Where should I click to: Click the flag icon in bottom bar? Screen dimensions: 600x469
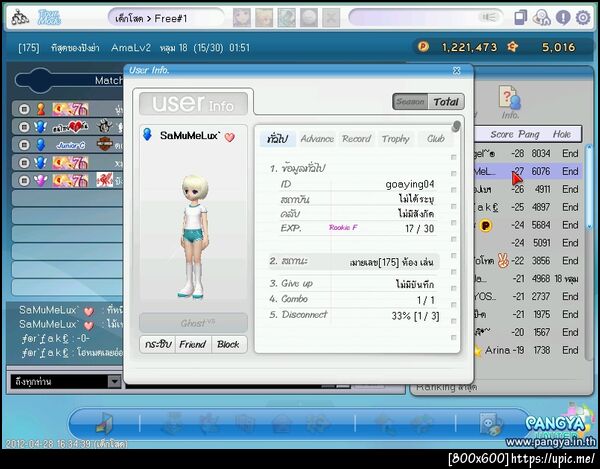pyautogui.click(x=104, y=423)
